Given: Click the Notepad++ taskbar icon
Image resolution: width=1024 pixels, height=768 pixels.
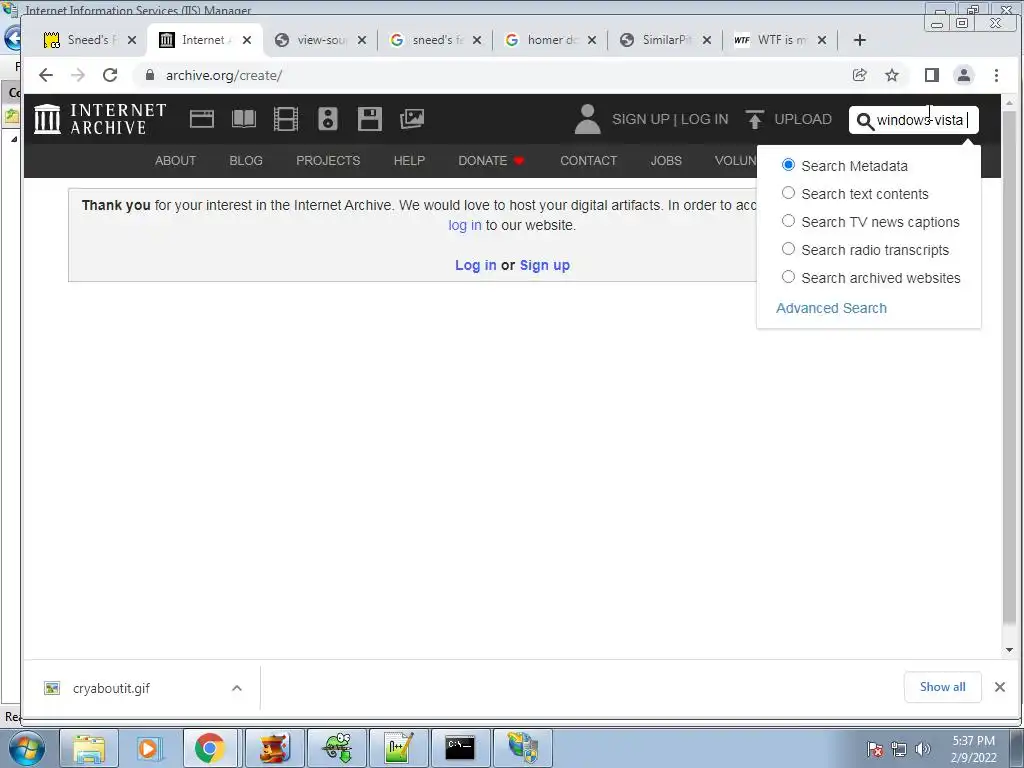Looking at the screenshot, I should tap(398, 748).
